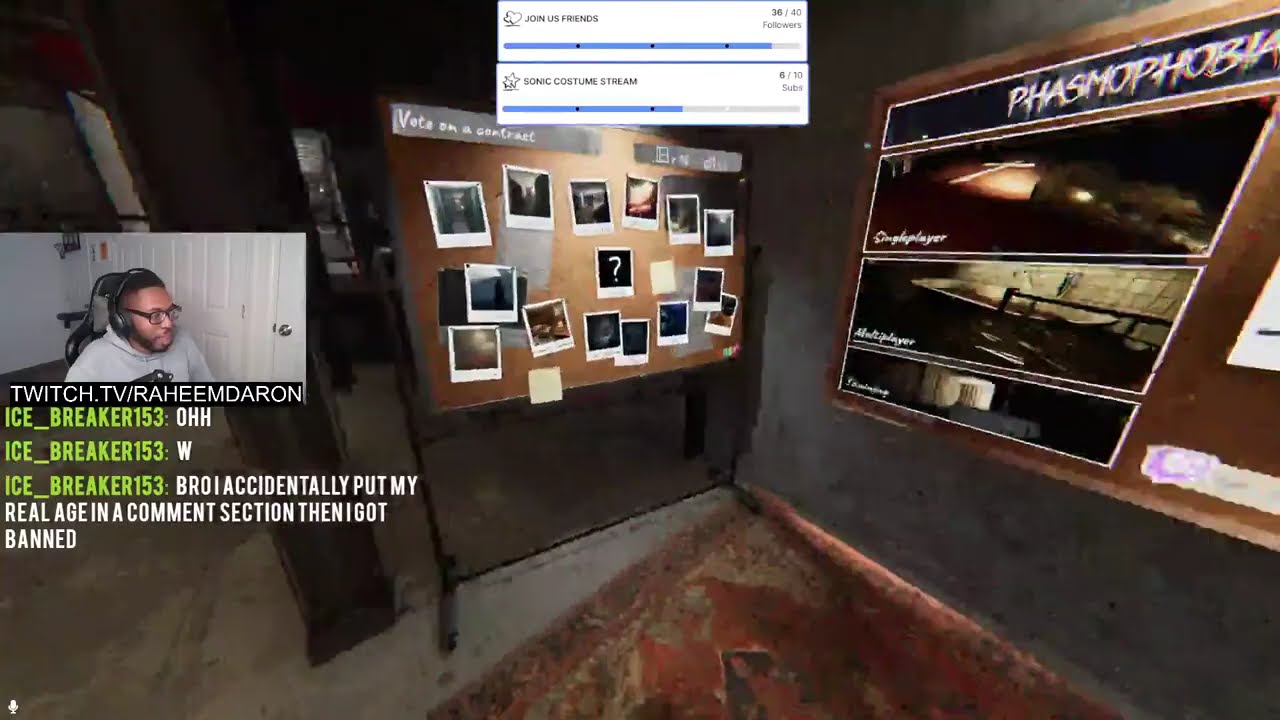Screen dimensions: 1280x720
Task: Click the subs goal progress bar
Action: point(652,108)
